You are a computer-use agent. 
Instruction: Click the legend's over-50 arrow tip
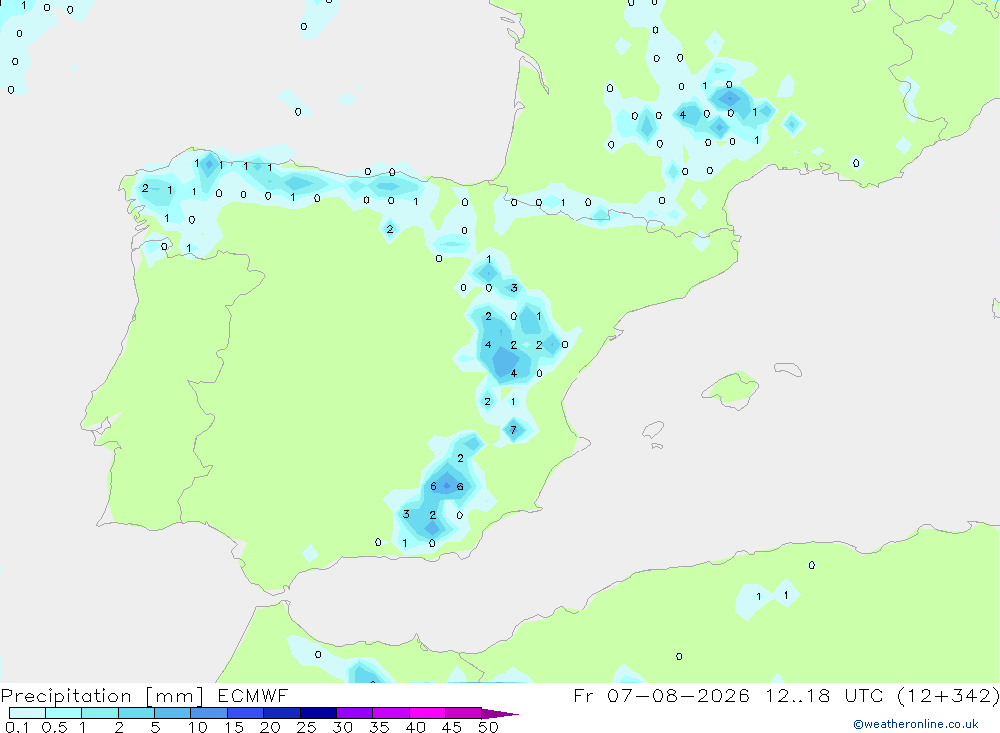click(501, 714)
